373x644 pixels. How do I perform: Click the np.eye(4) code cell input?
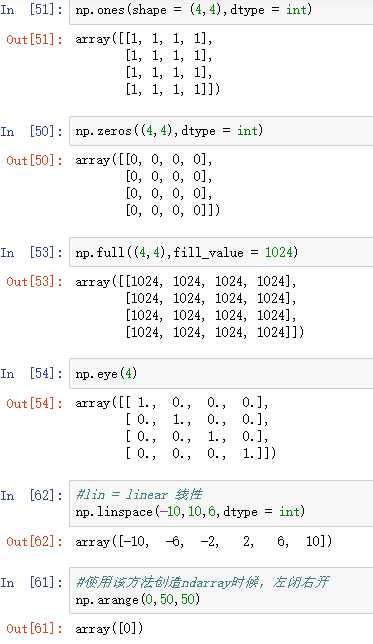pyautogui.click(x=221, y=373)
